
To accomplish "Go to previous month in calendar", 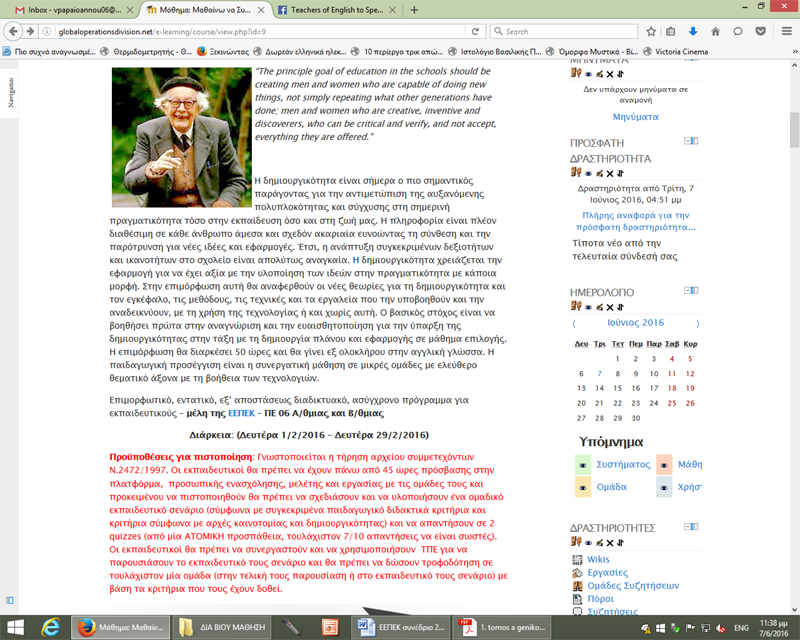I will [x=574, y=323].
